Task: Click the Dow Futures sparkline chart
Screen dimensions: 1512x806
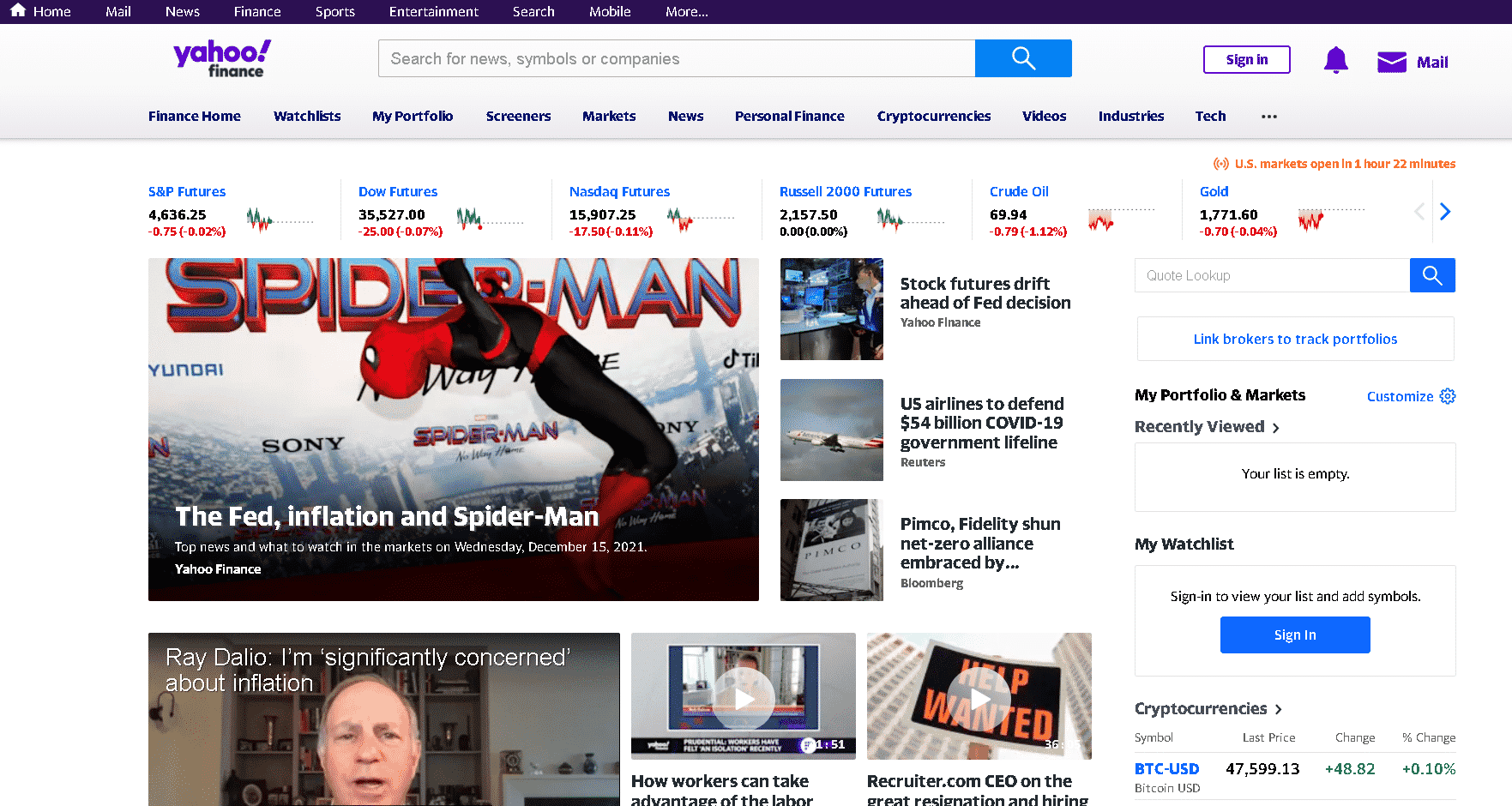Action: click(490, 220)
